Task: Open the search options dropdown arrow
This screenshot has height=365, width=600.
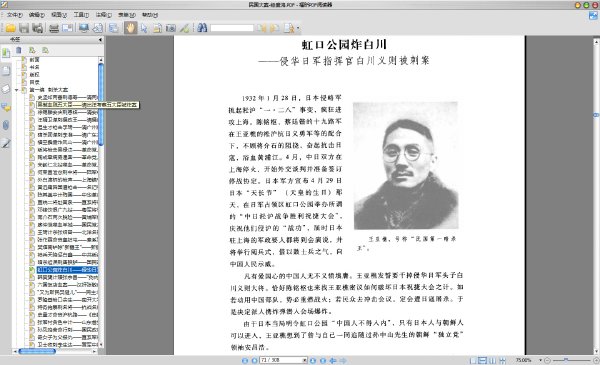Action: 298,28
